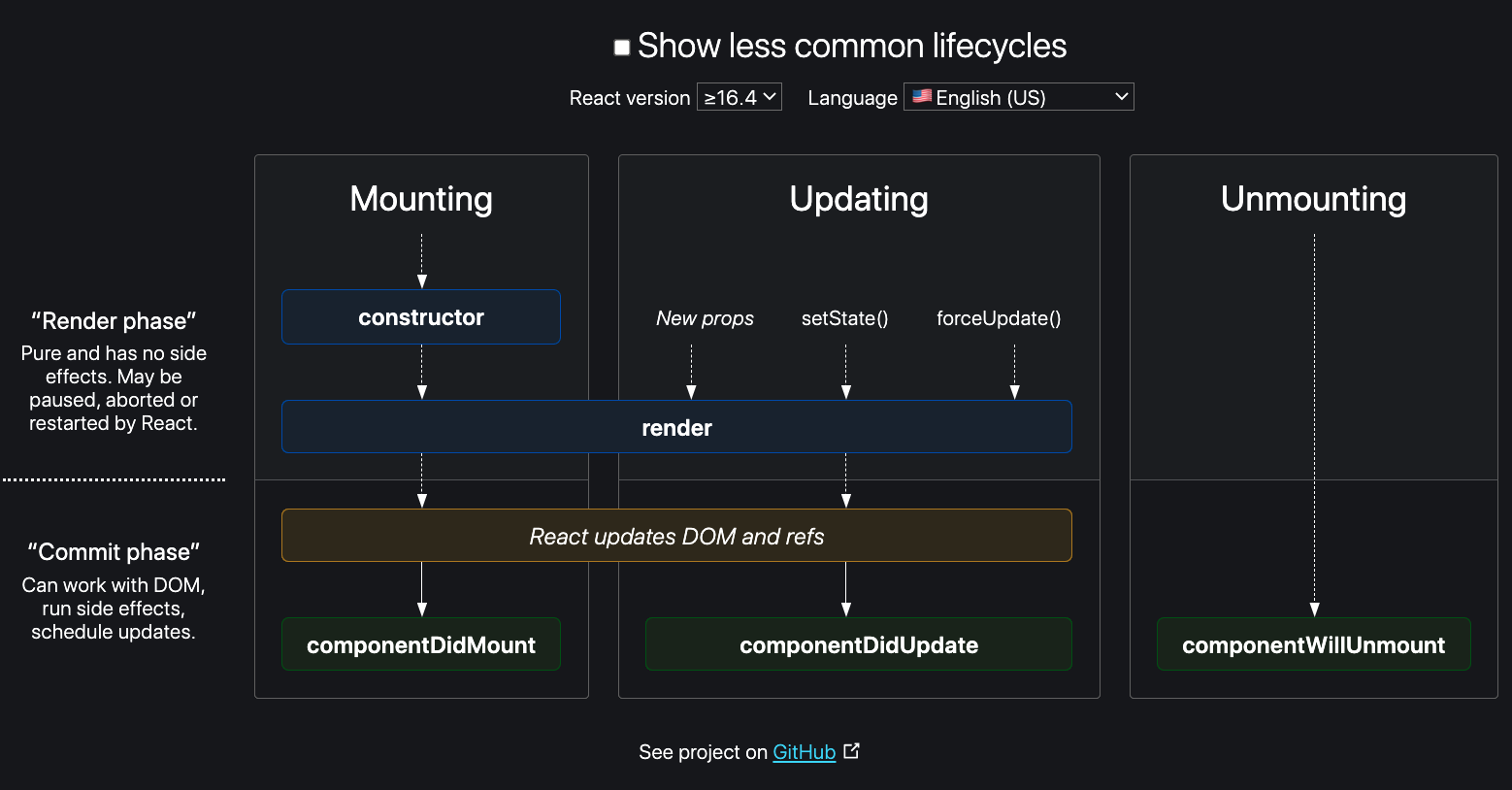The width and height of the screenshot is (1512, 790).
Task: Click the Commit phase description paragraph
Action: [x=114, y=609]
